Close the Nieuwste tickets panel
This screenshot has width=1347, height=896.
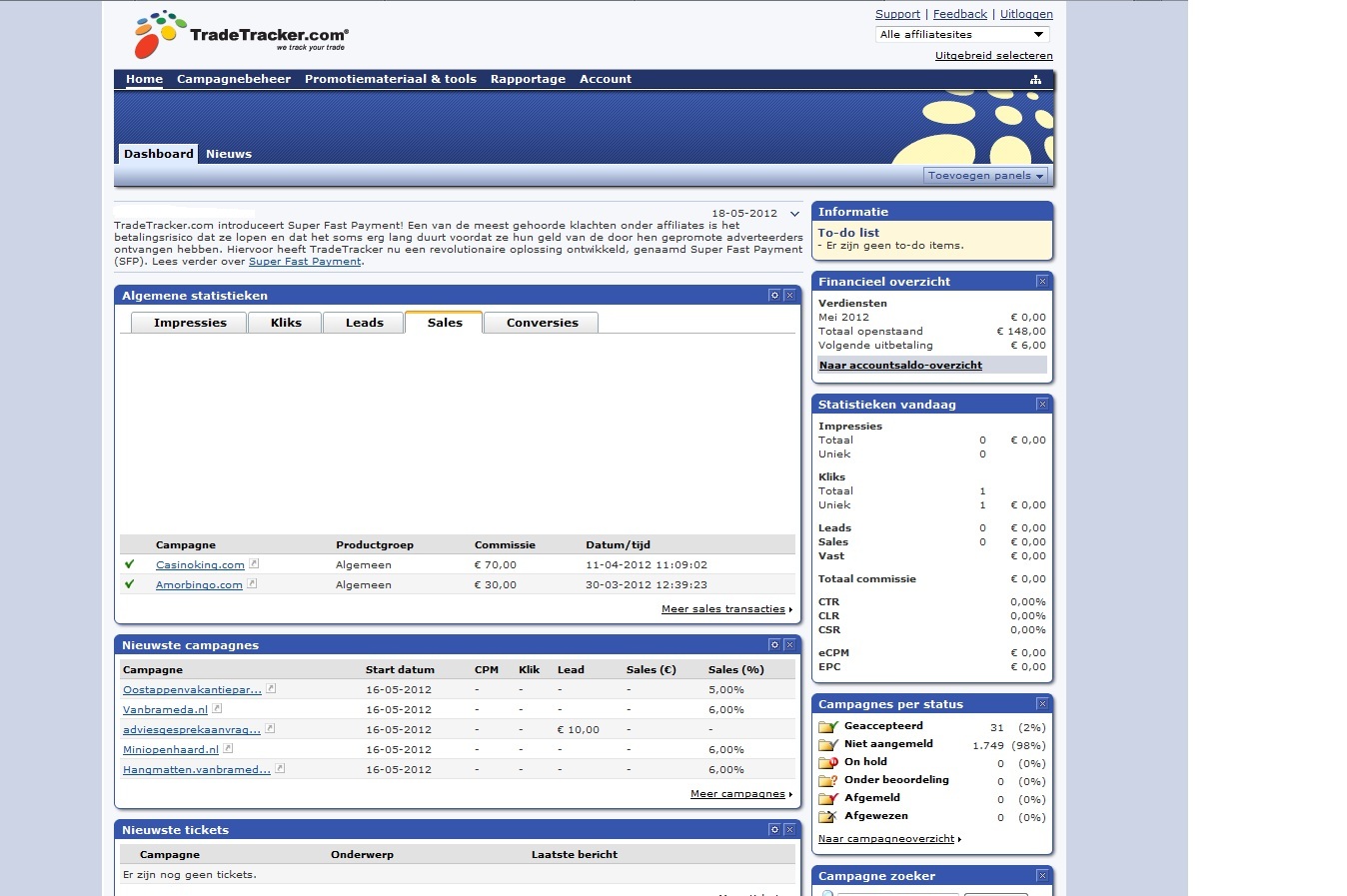tap(789, 830)
